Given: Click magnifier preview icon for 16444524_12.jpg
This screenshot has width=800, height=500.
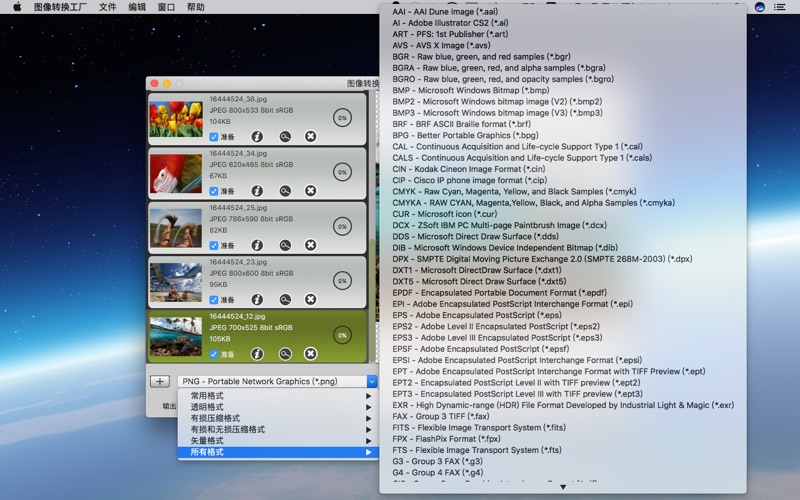Looking at the screenshot, I should point(285,353).
